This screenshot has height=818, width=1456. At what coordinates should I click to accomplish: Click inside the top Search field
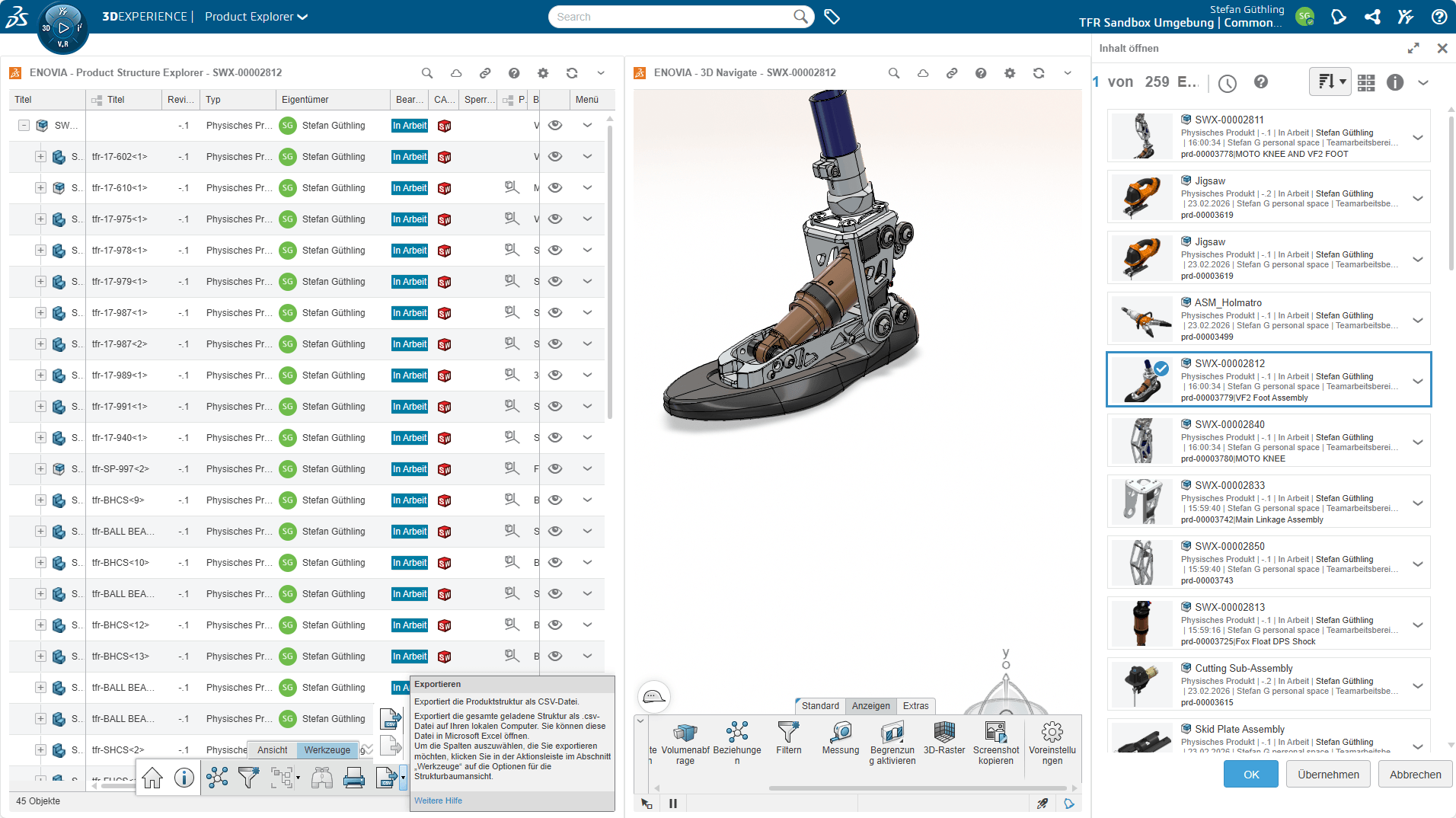click(x=670, y=16)
